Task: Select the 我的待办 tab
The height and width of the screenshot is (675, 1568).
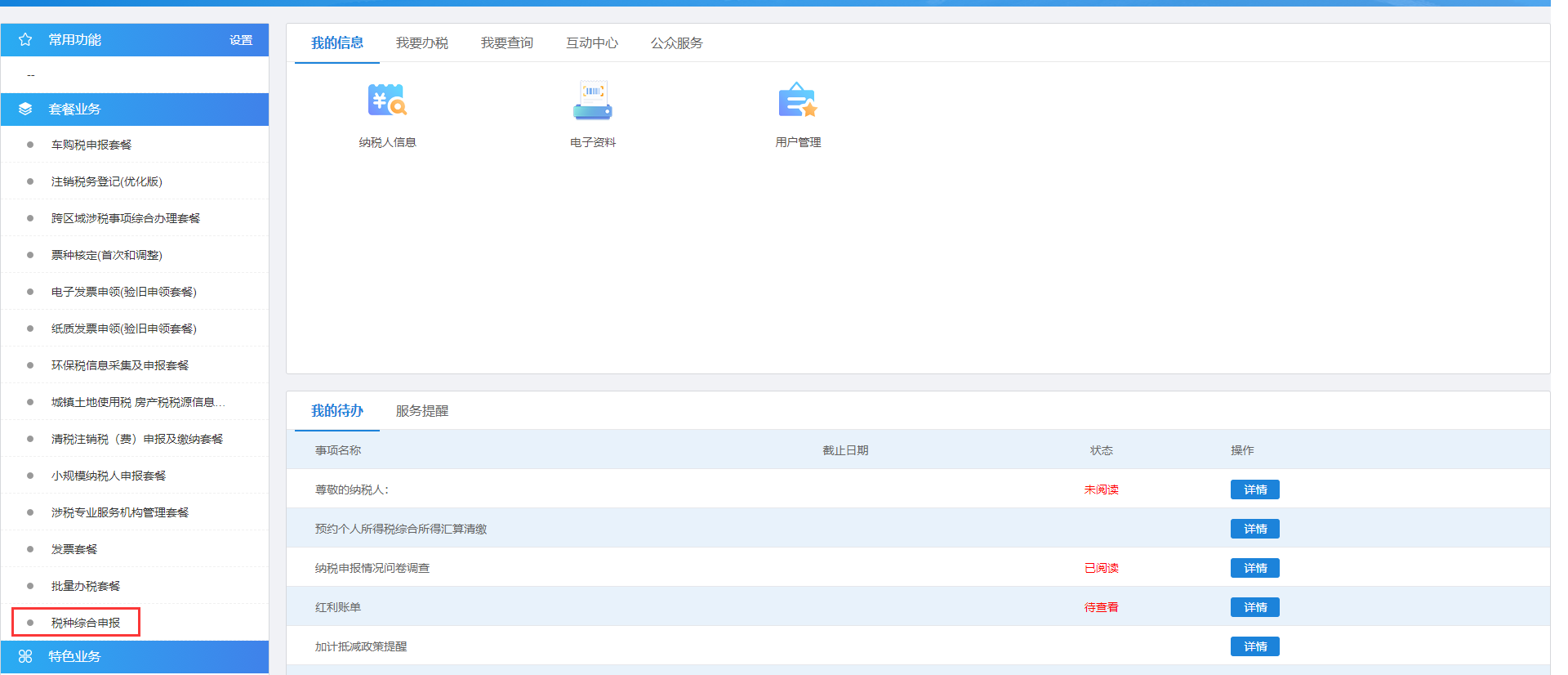Action: tap(337, 410)
